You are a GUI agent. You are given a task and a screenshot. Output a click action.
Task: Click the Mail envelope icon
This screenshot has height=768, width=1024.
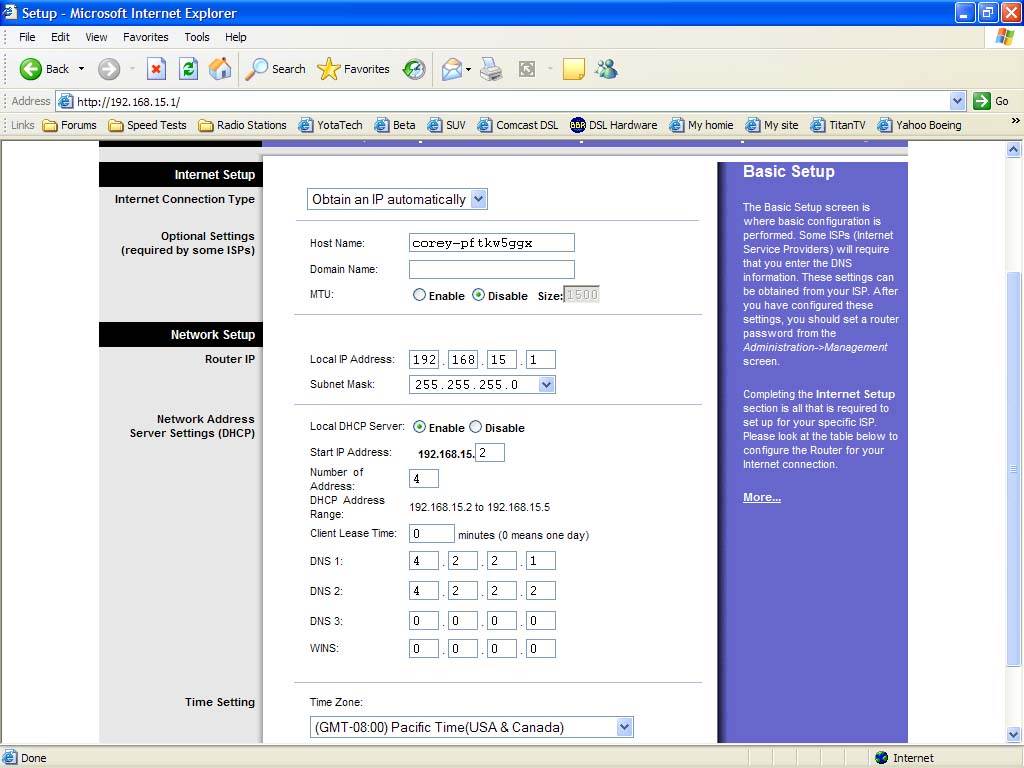[x=451, y=69]
